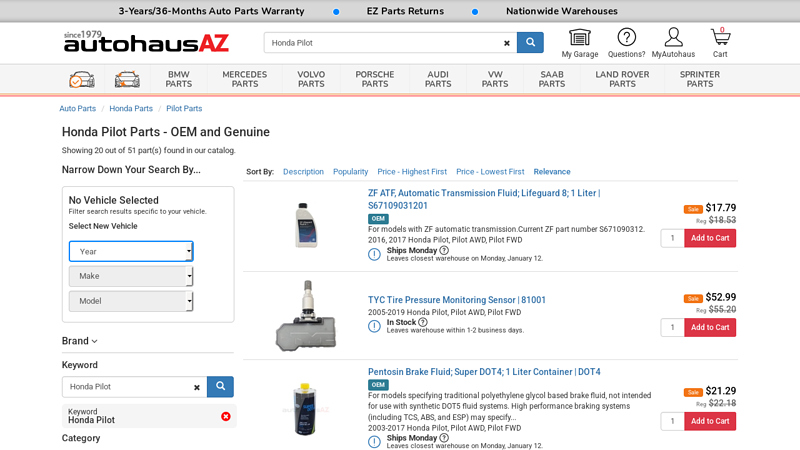Open the My Garage icon
Viewport: 800px width, 450px height.
[x=579, y=38]
